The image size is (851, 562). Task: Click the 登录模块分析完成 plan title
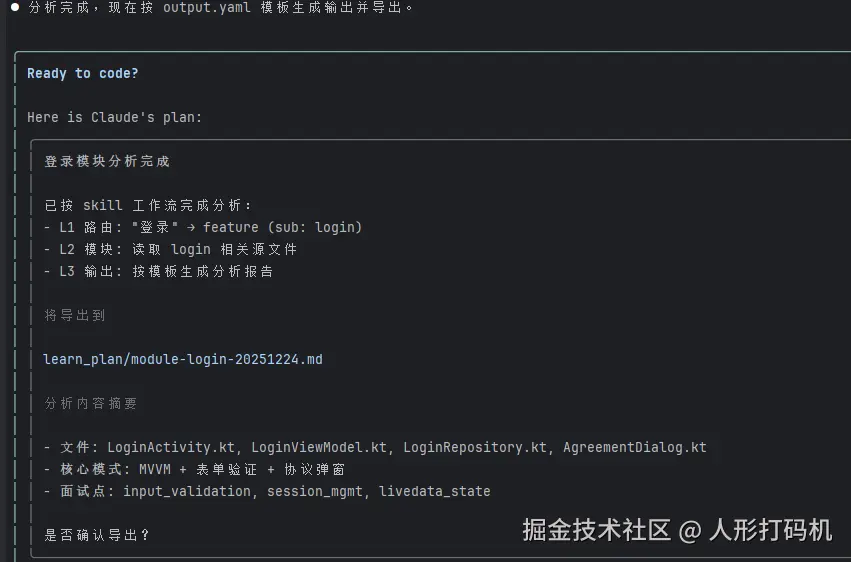coord(107,161)
